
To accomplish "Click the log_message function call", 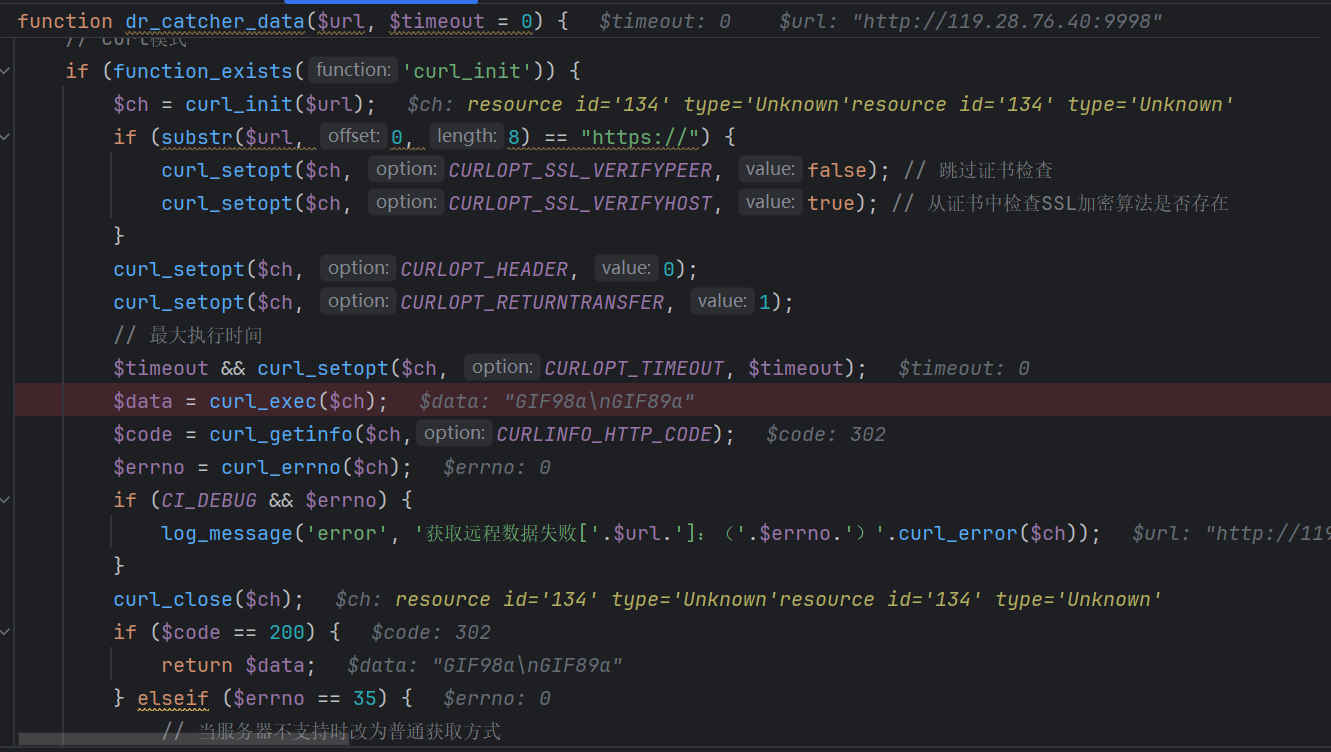I will [227, 533].
